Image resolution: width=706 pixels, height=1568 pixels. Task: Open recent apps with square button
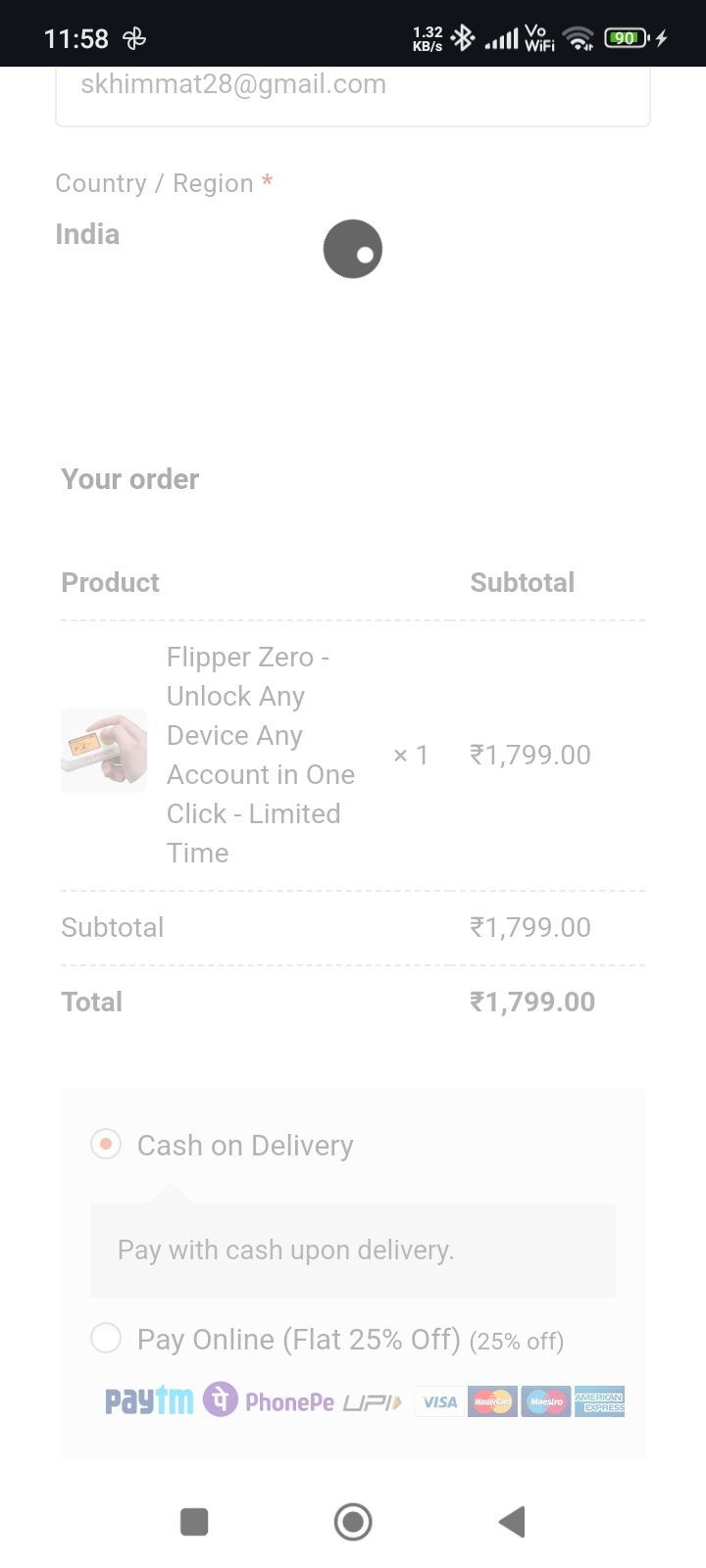click(194, 1522)
